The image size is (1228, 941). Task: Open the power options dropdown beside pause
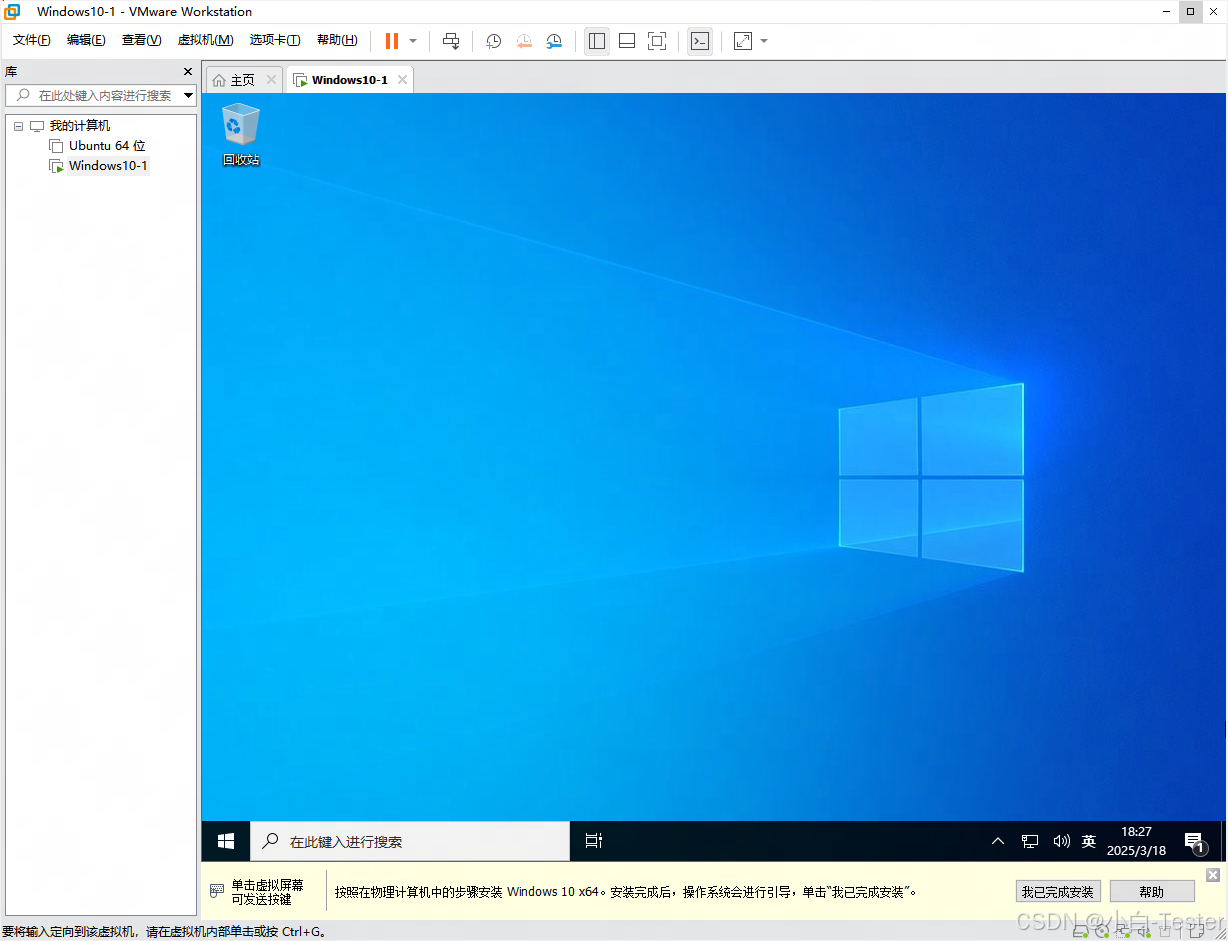(413, 41)
